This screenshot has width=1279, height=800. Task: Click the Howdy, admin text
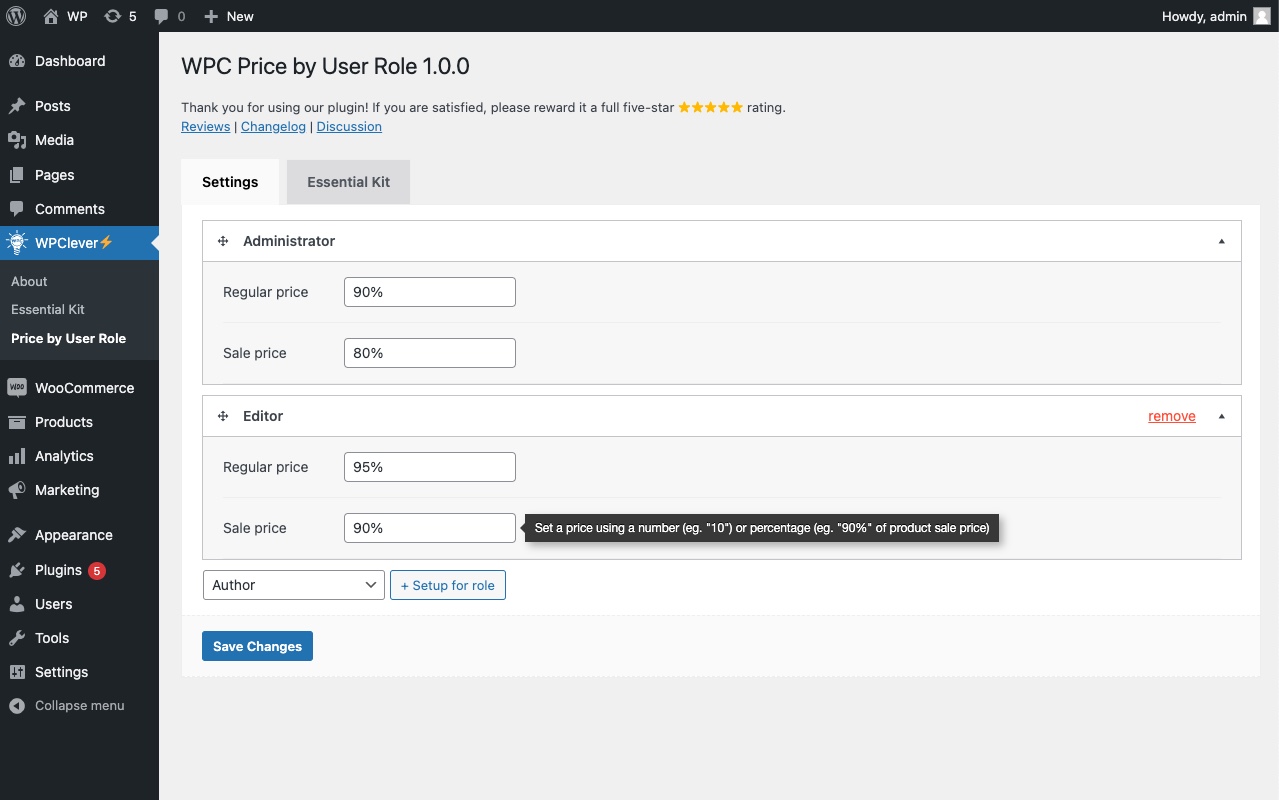pos(1204,16)
